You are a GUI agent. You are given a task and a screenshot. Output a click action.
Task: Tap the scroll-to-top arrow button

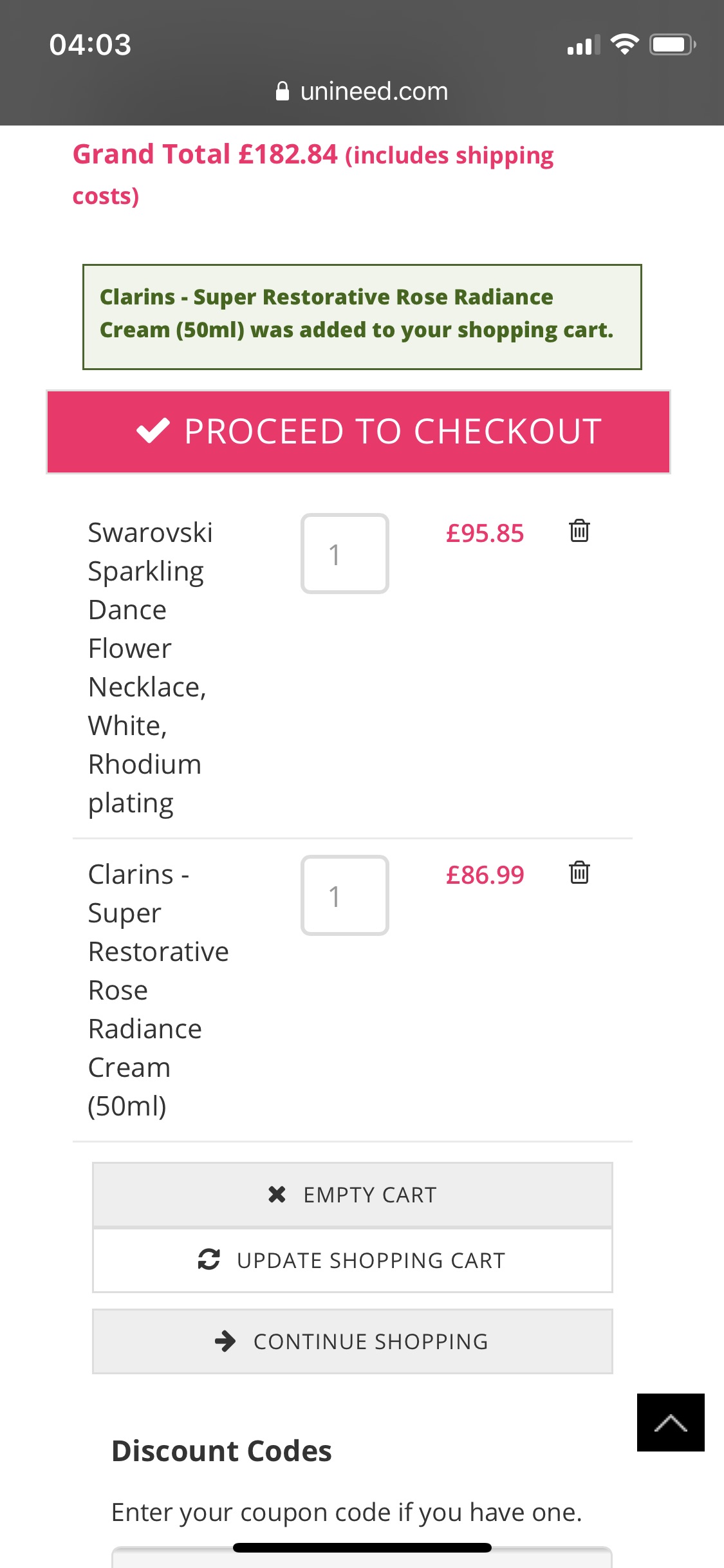click(x=671, y=1423)
